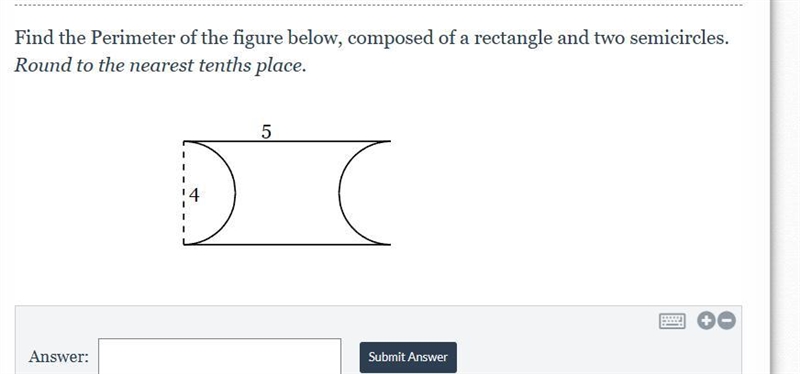This screenshot has height=374, width=800.
Task: Click inside the Answer input box
Action: click(219, 356)
